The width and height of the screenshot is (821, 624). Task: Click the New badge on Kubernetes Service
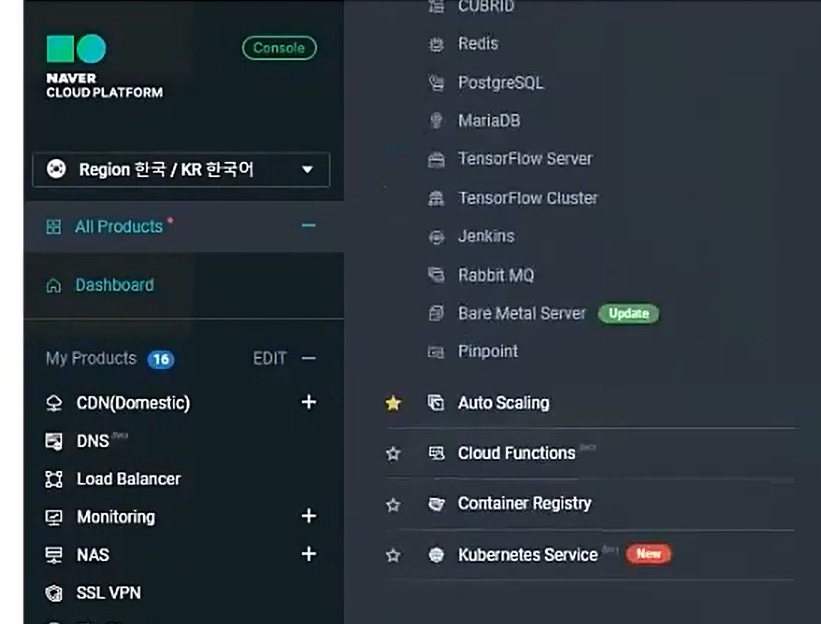(649, 554)
